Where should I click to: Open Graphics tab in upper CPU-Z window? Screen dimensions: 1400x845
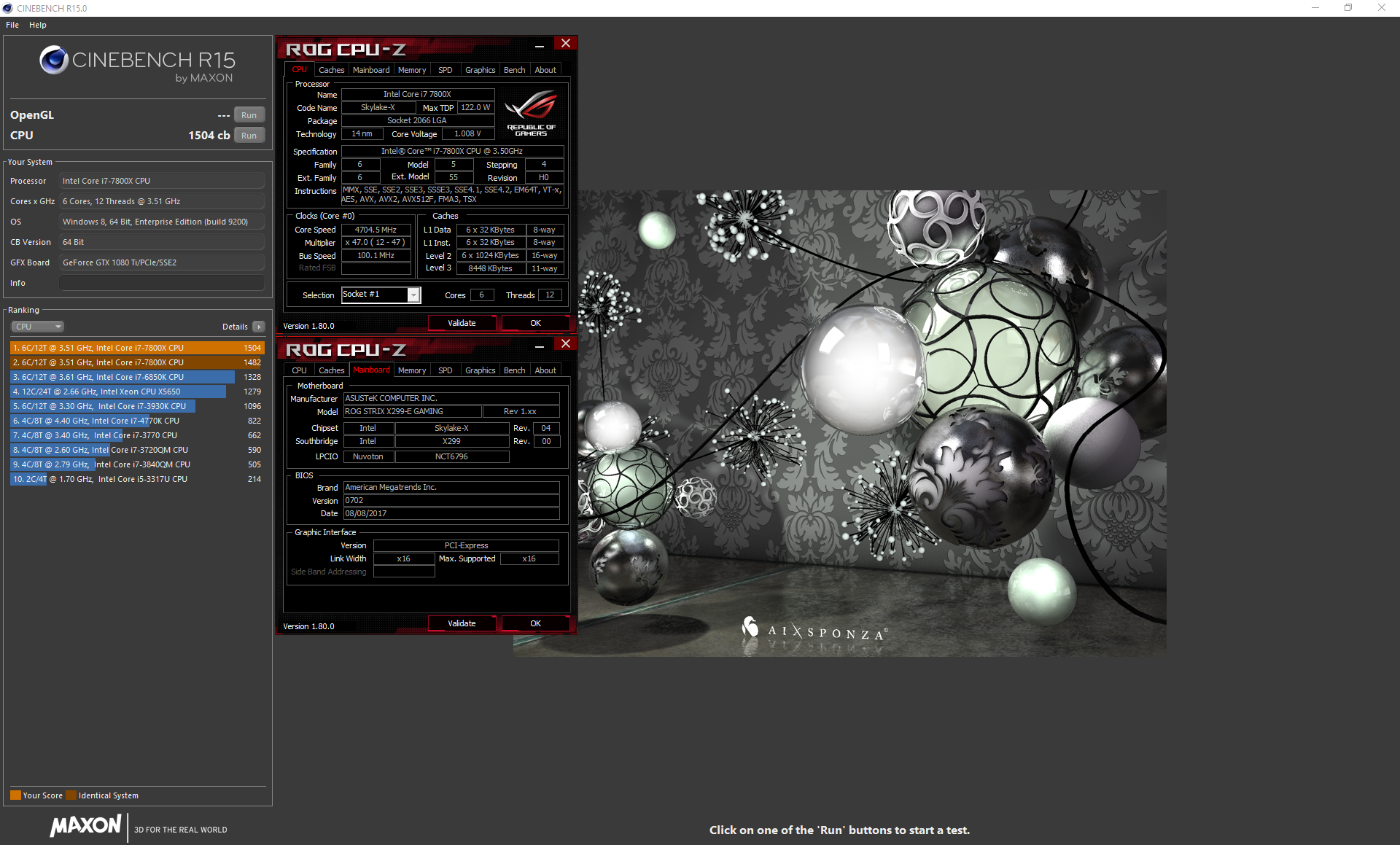click(x=480, y=70)
